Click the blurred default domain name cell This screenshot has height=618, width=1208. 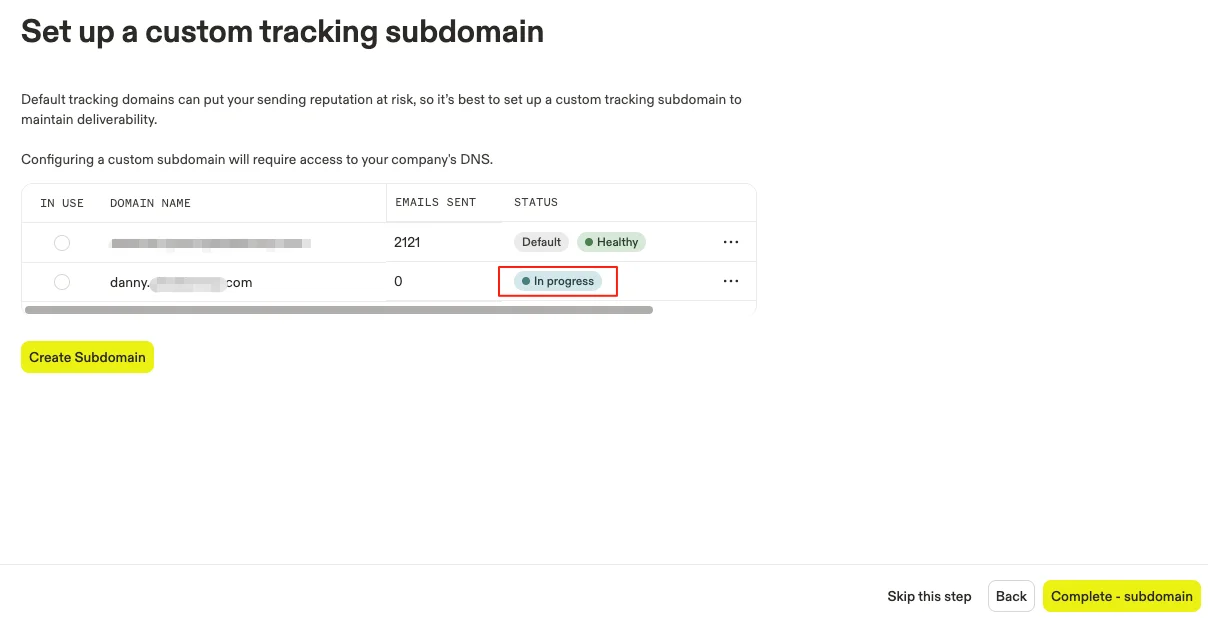coord(210,243)
